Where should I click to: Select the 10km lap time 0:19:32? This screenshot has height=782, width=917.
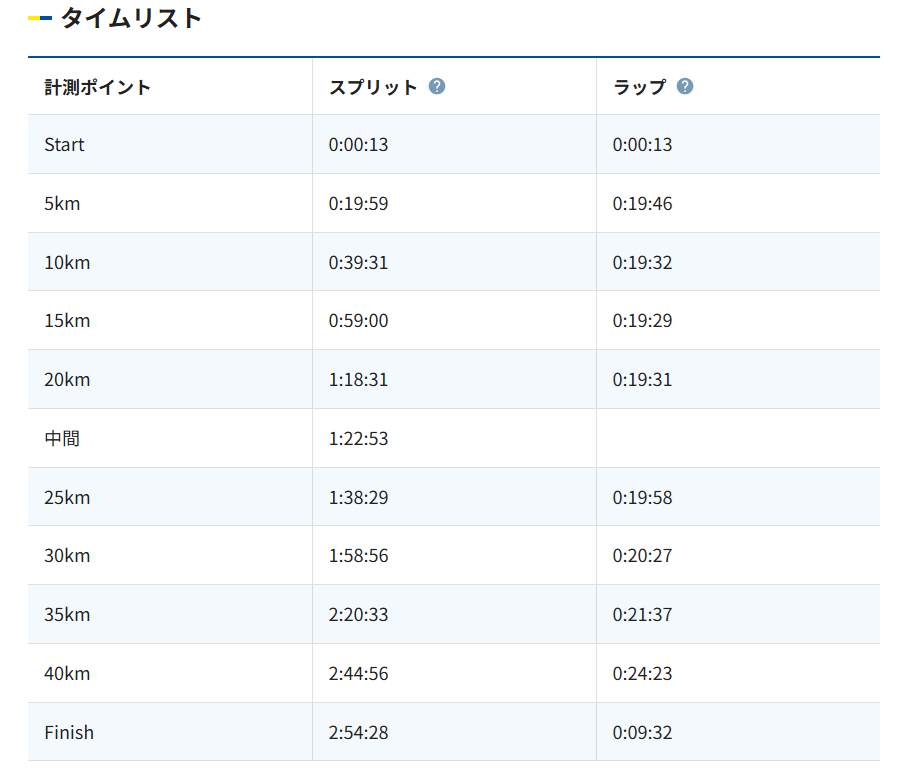(642, 263)
